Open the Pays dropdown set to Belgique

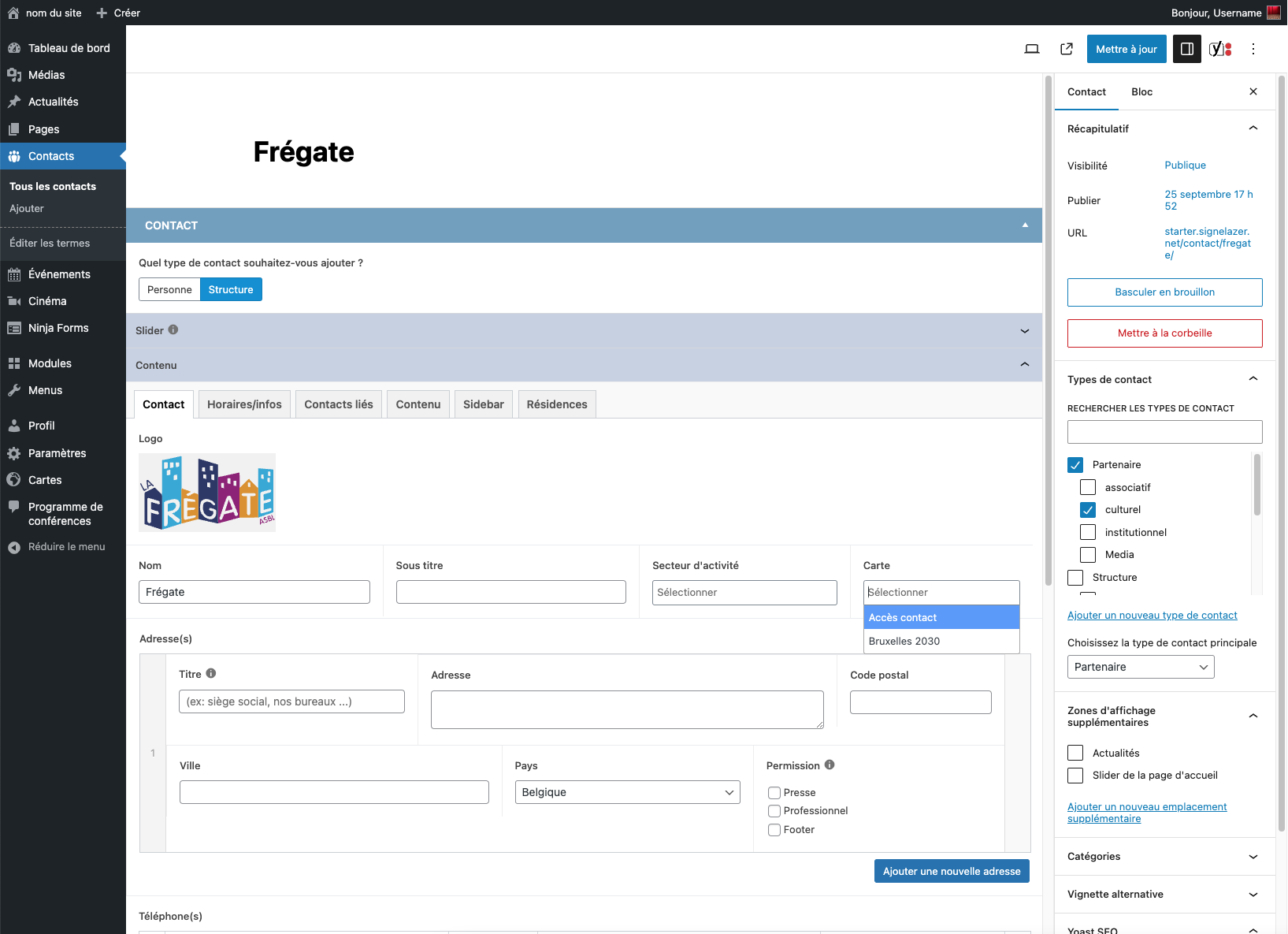coord(627,792)
